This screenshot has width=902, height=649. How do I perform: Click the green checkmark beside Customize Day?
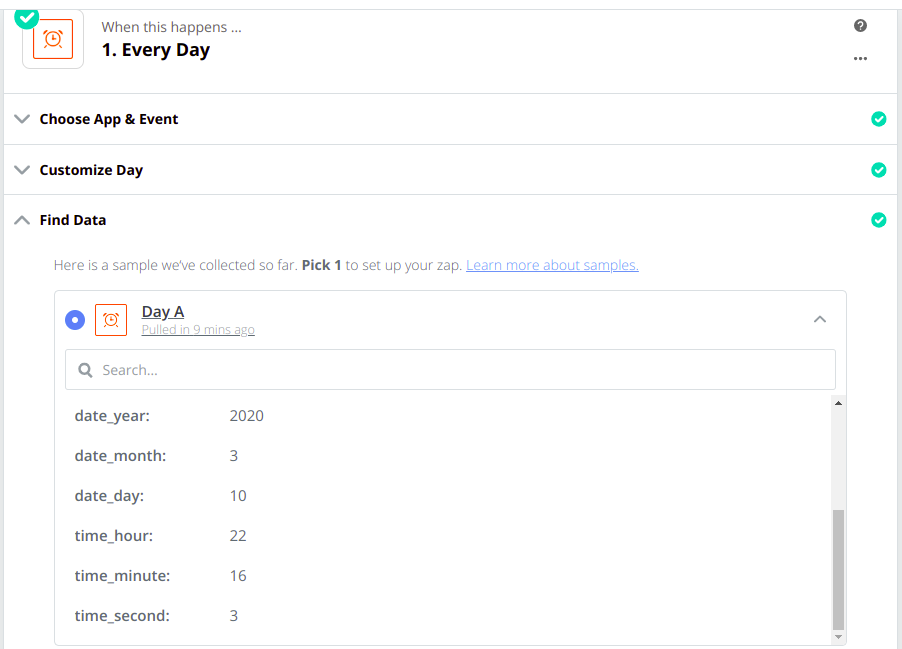pos(878,170)
